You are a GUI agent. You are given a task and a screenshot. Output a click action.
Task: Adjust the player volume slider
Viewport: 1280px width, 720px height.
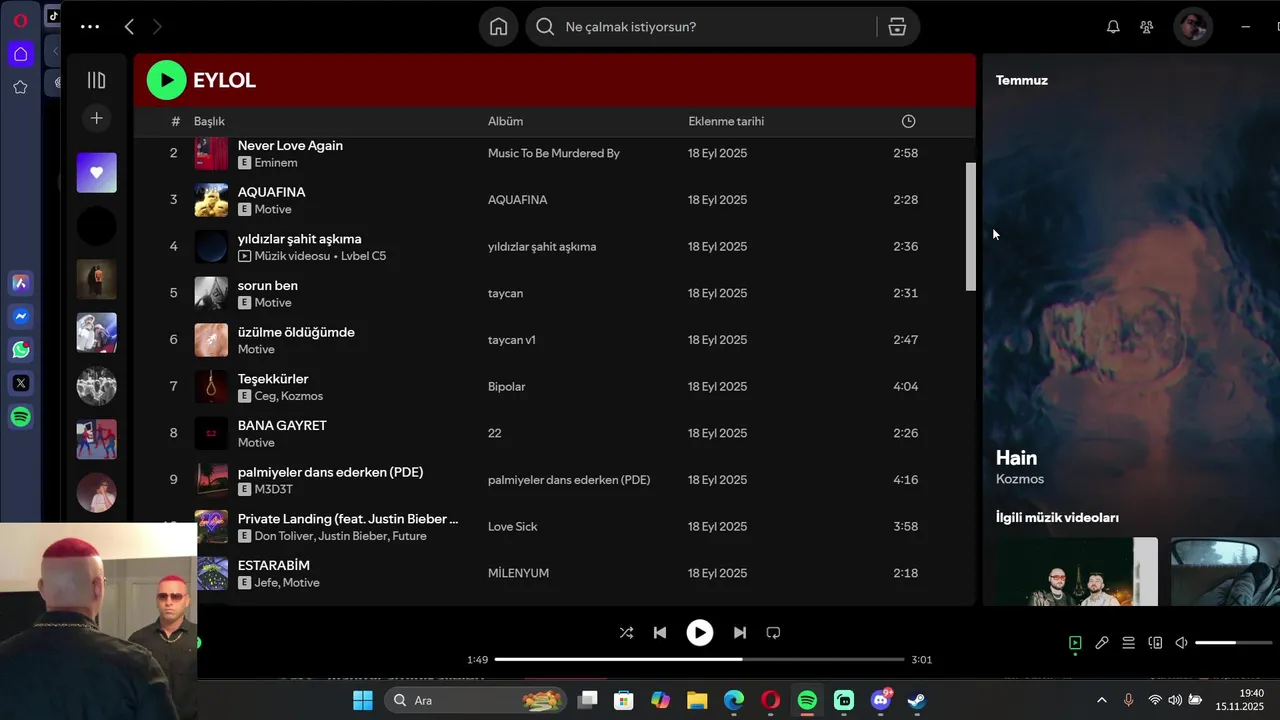[x=1233, y=643]
